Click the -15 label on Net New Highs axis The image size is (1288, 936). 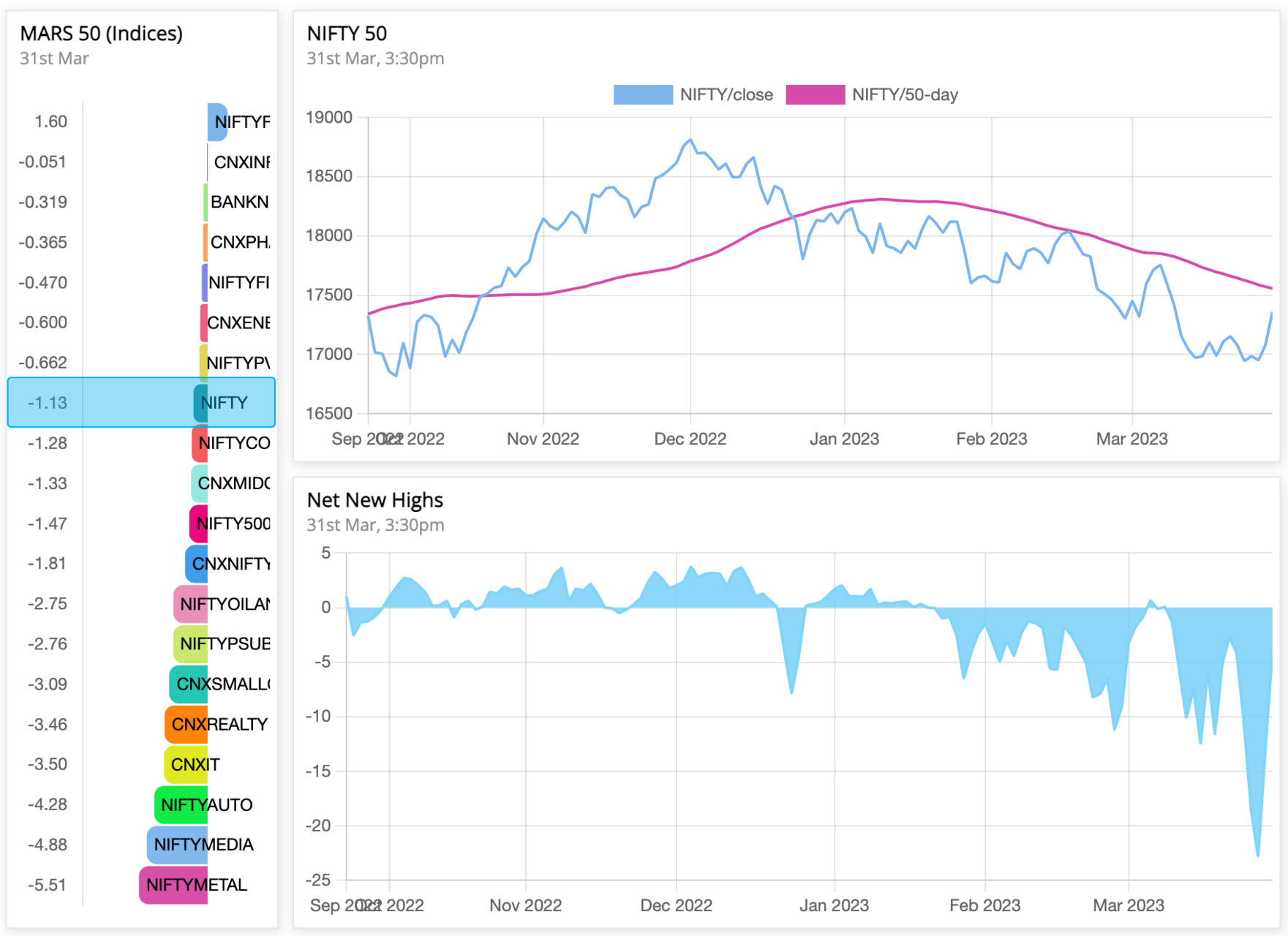[x=318, y=771]
